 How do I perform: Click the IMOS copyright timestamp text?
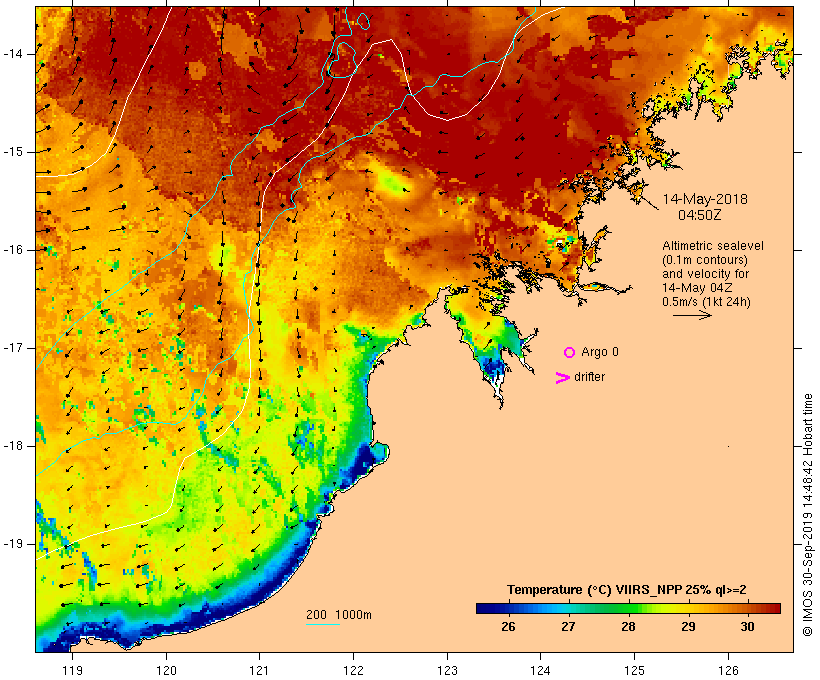807,515
